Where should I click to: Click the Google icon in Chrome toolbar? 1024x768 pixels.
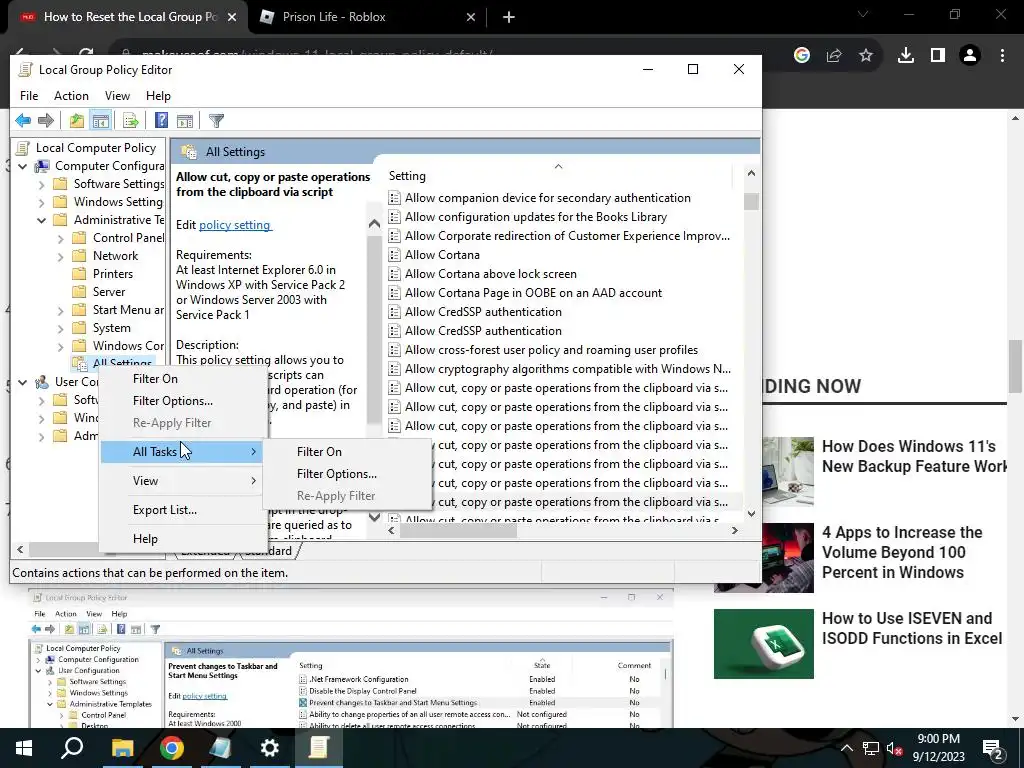tap(802, 55)
